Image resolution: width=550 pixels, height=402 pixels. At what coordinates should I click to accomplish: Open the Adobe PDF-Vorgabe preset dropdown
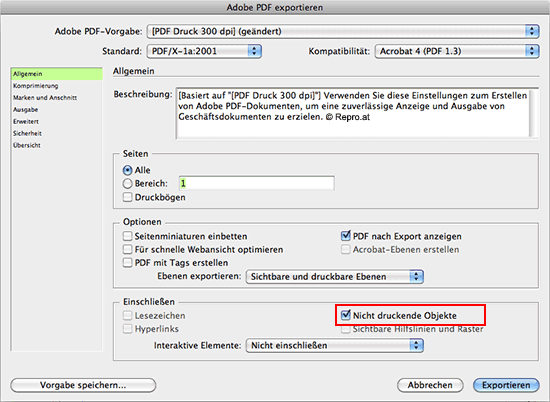pos(343,32)
